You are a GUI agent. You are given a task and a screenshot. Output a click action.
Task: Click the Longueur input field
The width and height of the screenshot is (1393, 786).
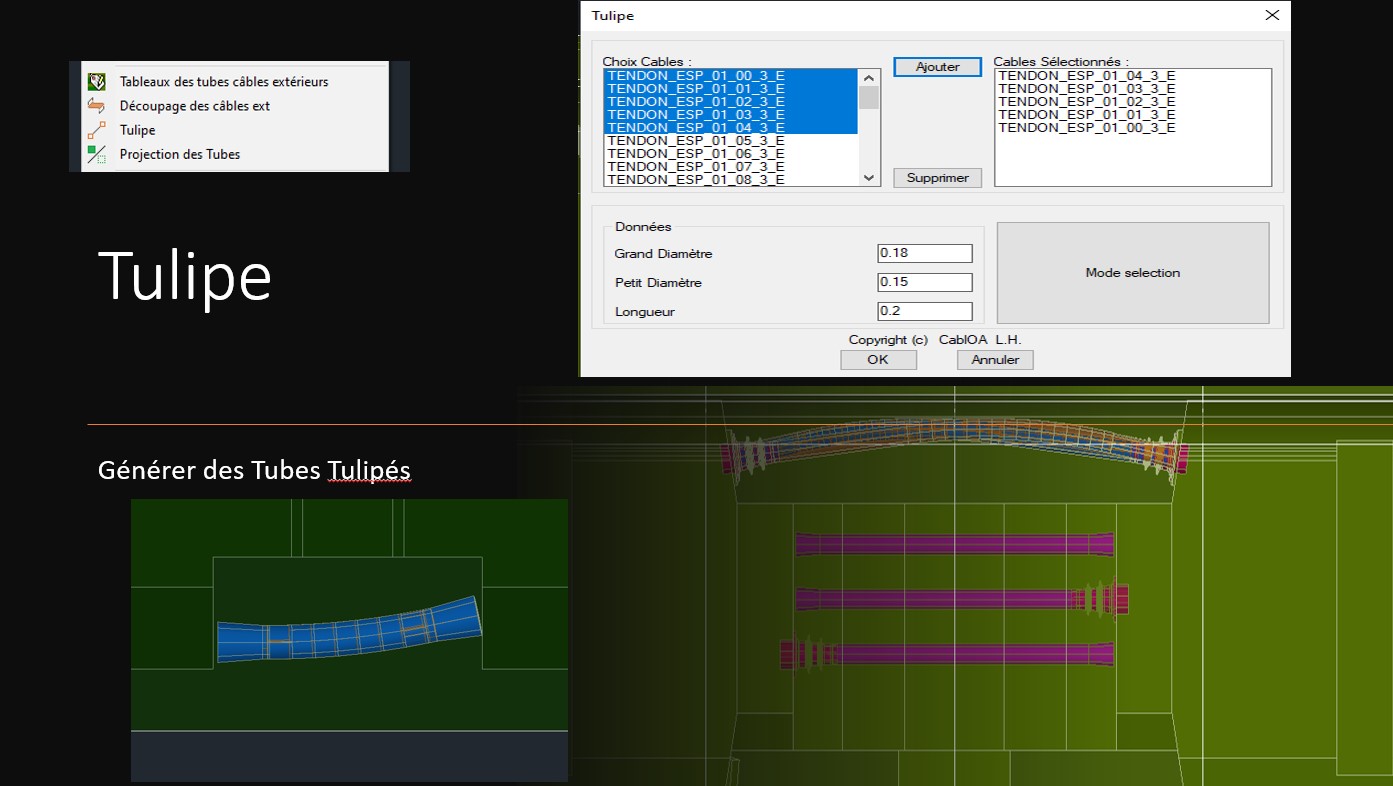pyautogui.click(x=925, y=311)
